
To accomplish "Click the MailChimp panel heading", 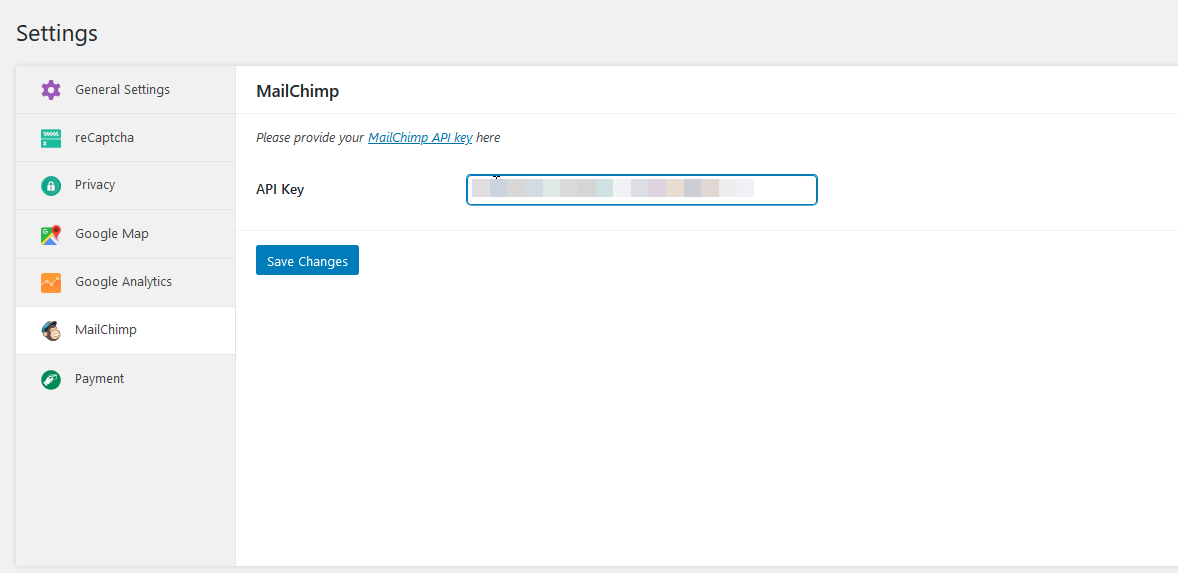I will [298, 91].
